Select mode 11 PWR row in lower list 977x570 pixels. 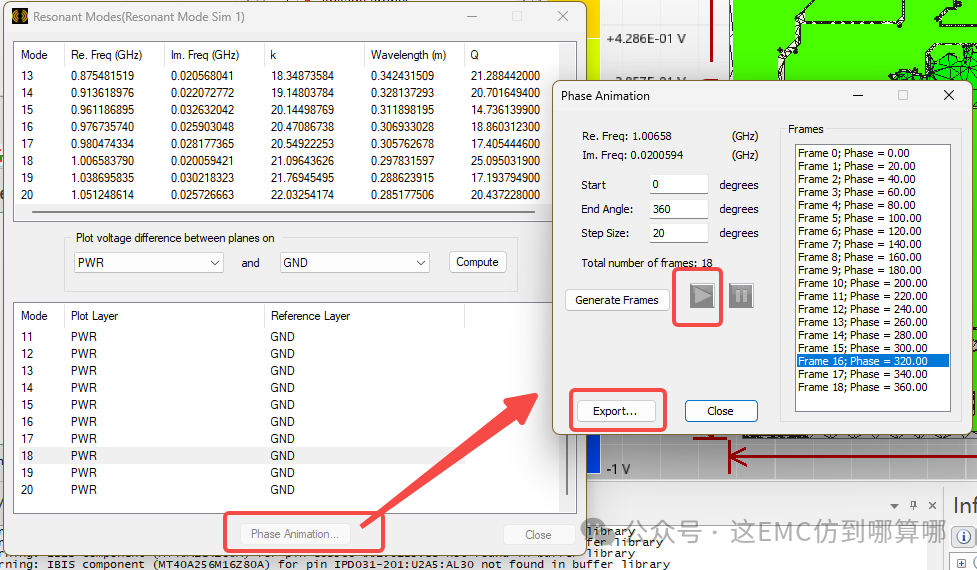(x=241, y=337)
